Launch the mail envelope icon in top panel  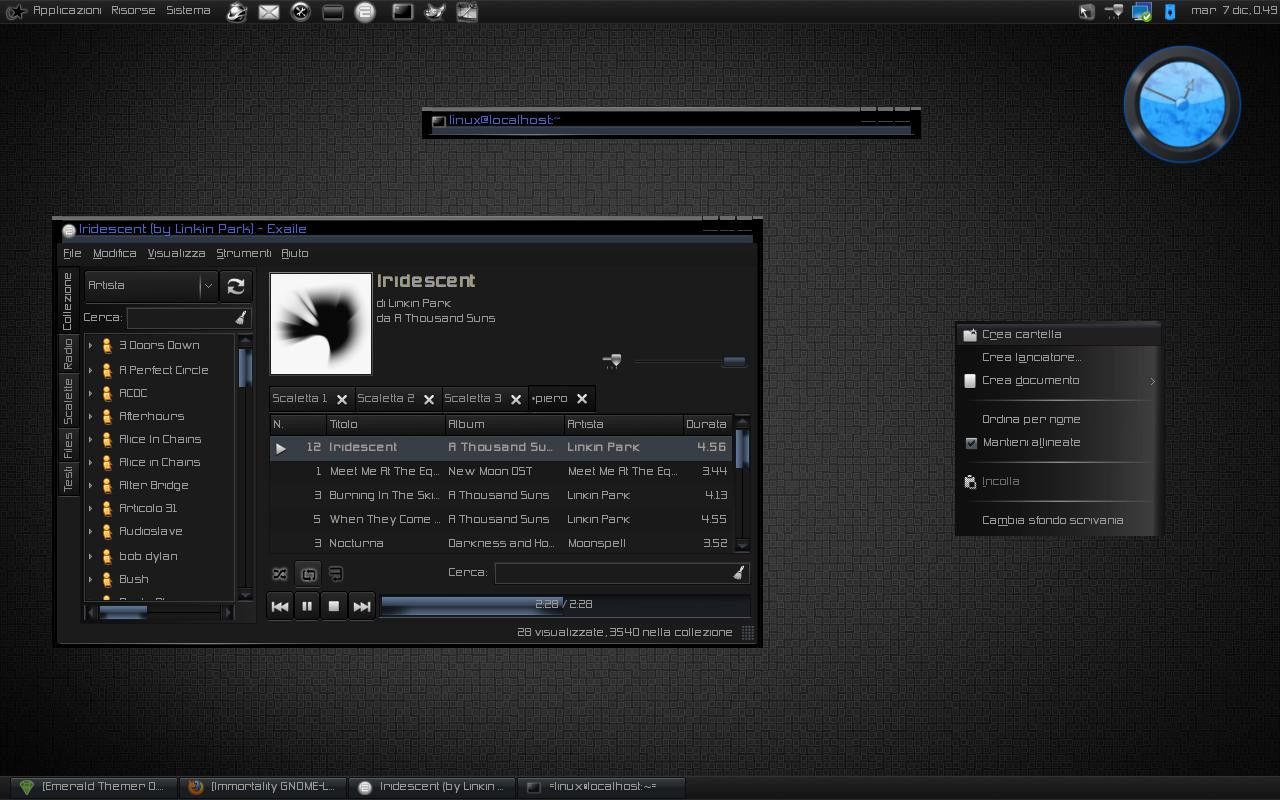[269, 12]
